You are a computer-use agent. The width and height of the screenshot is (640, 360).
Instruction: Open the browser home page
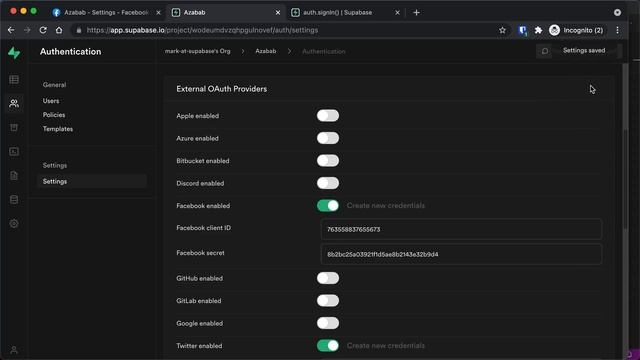pos(59,30)
